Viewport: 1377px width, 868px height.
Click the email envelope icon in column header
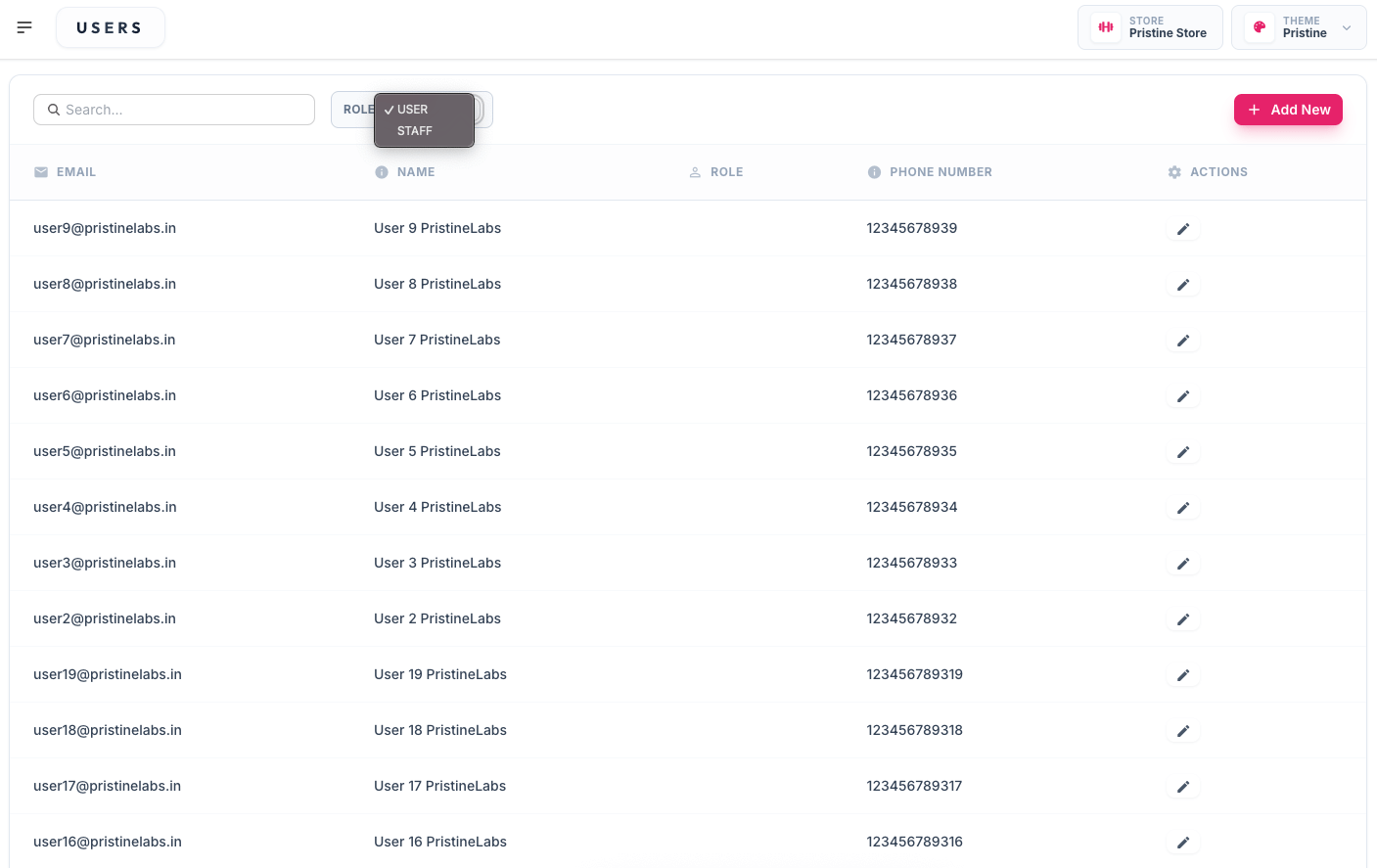(x=40, y=171)
